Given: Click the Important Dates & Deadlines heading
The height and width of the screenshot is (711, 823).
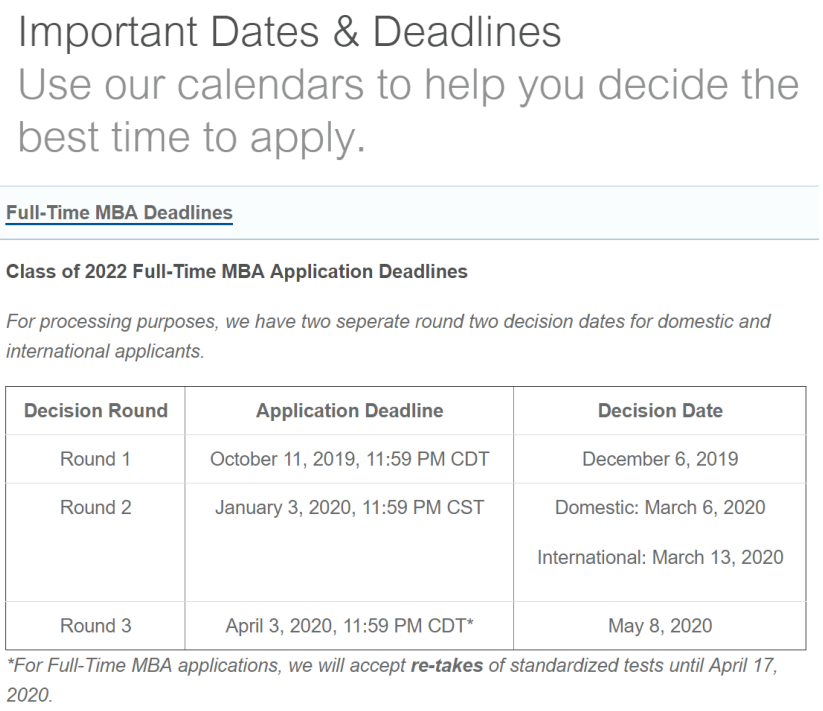Looking at the screenshot, I should point(290,33).
